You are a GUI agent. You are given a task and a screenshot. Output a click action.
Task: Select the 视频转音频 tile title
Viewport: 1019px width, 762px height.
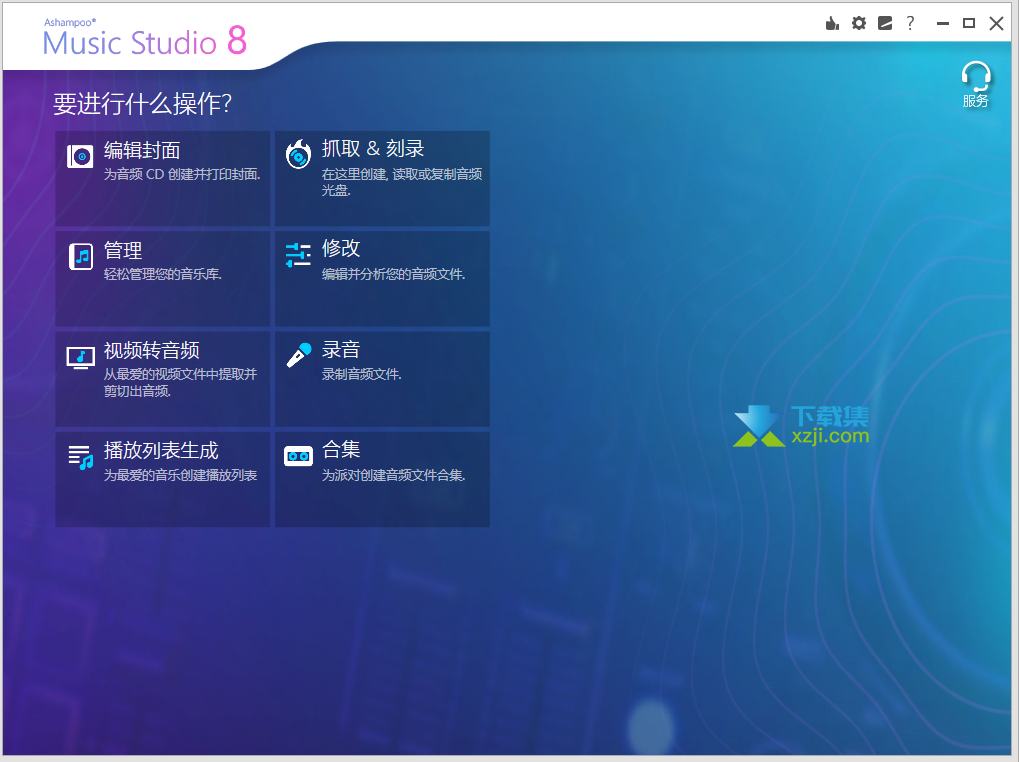click(151, 350)
